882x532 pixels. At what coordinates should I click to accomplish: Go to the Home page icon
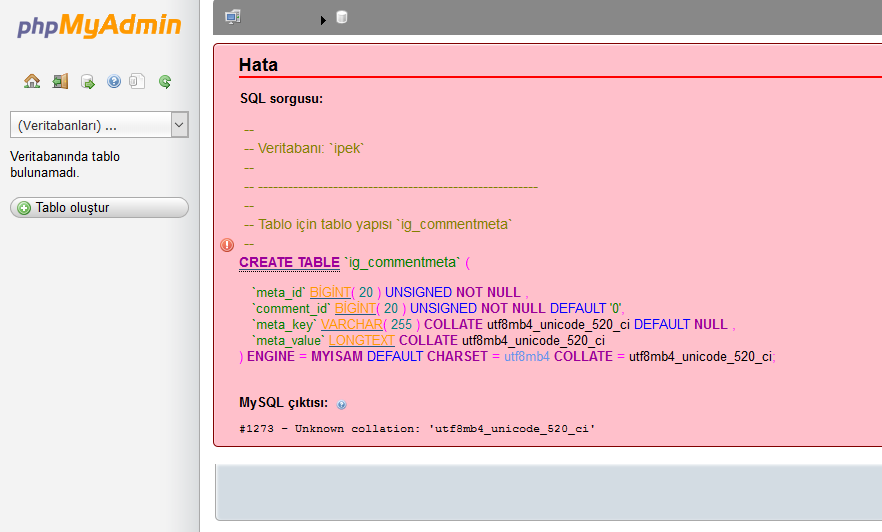32,82
